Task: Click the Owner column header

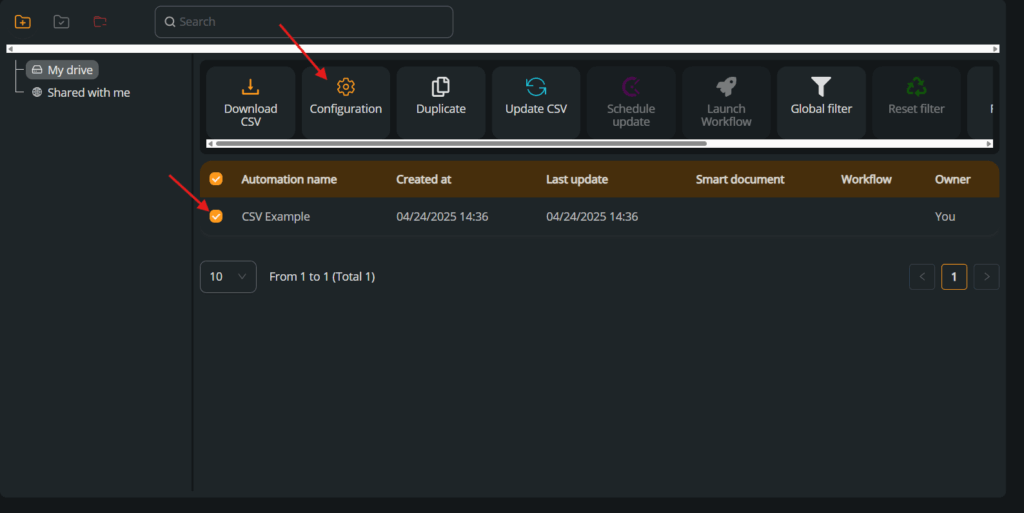Action: [952, 179]
